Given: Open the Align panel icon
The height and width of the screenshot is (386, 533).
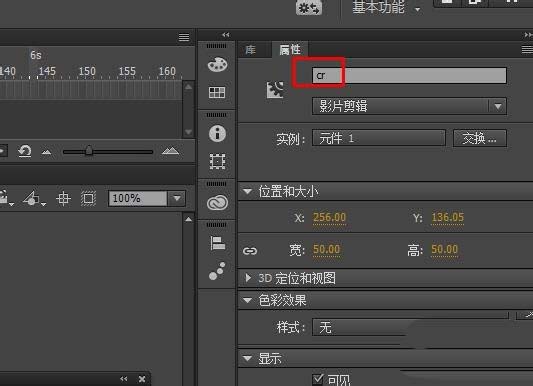Looking at the screenshot, I should point(218,243).
